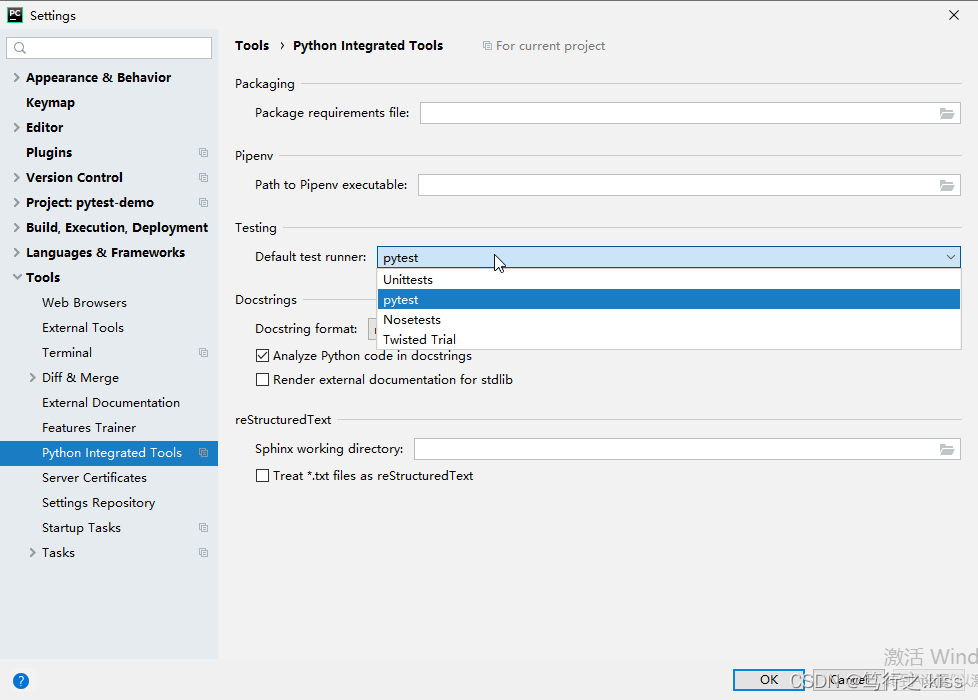Expand the Project: pytest-demo section
This screenshot has height=700, width=978.
[x=17, y=202]
